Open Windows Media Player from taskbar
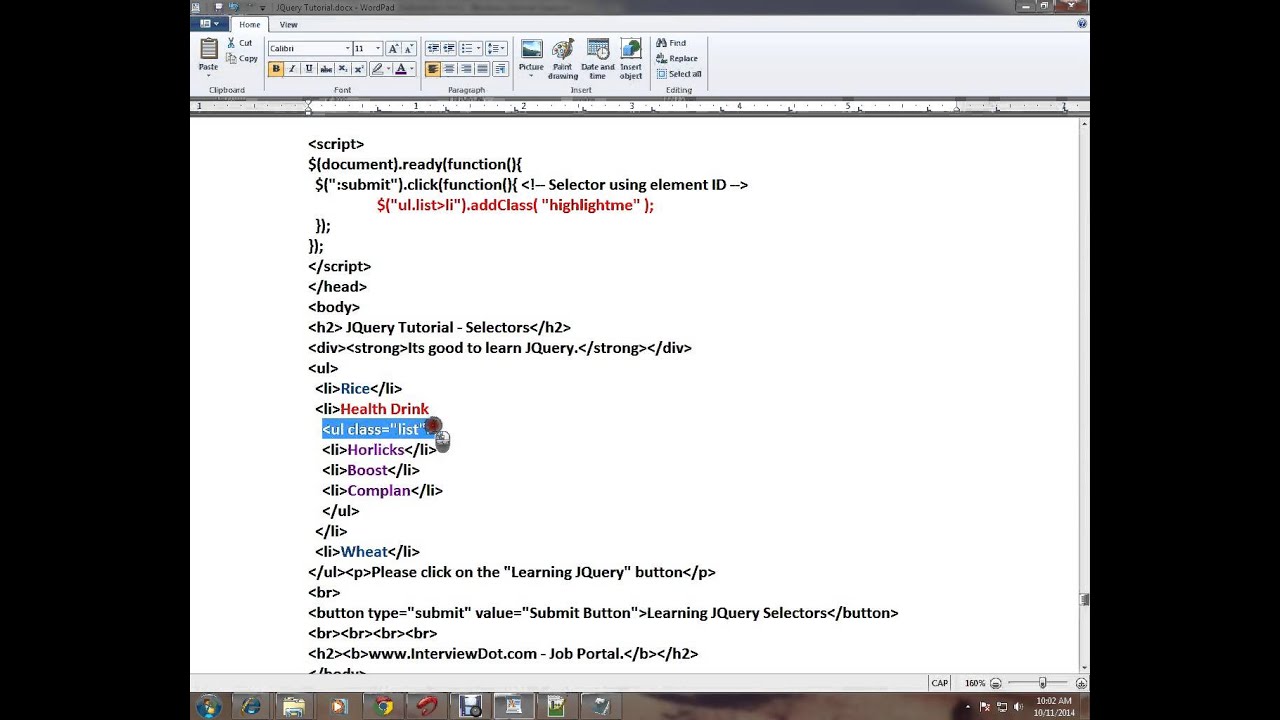 (x=339, y=706)
